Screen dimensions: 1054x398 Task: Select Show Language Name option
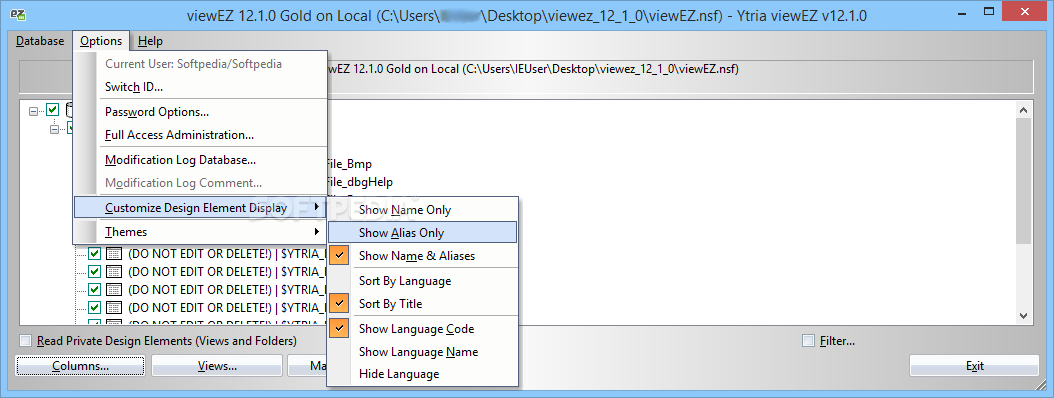pyautogui.click(x=422, y=352)
